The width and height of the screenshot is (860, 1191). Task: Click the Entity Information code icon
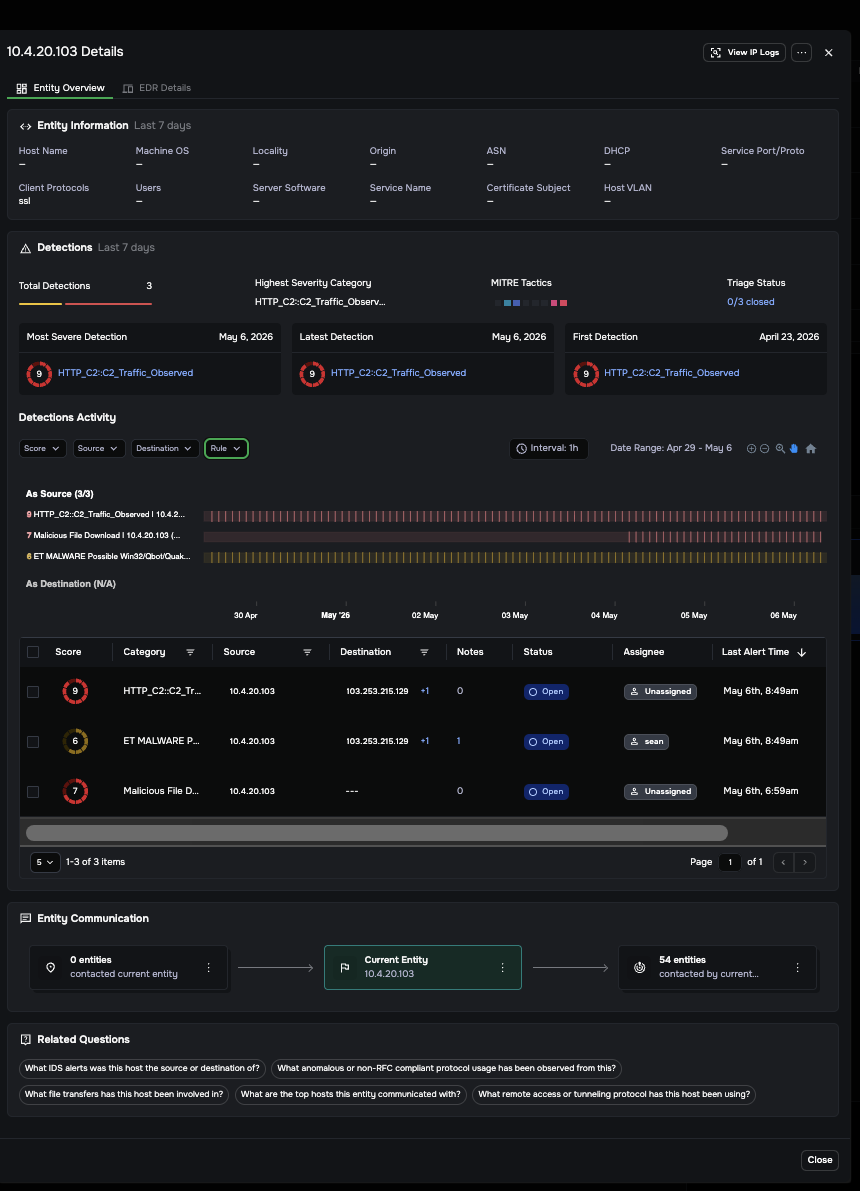pos(25,126)
